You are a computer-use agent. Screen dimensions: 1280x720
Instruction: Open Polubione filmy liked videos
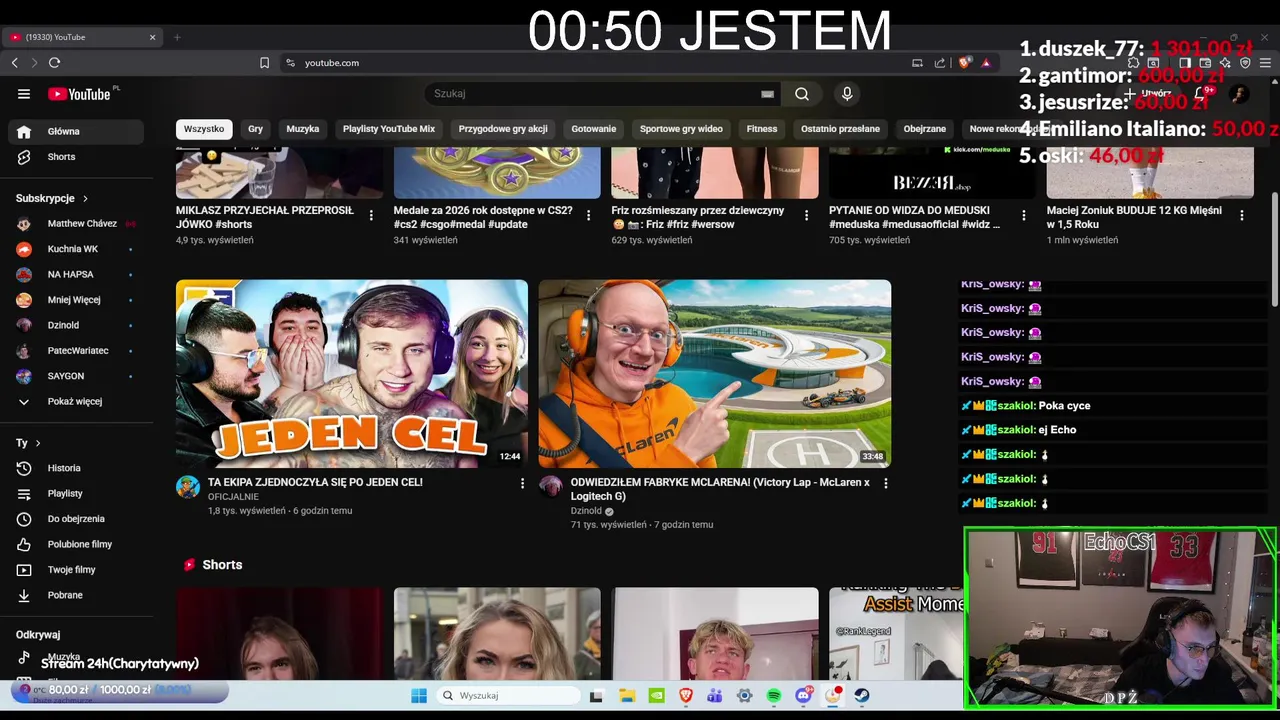click(x=76, y=544)
